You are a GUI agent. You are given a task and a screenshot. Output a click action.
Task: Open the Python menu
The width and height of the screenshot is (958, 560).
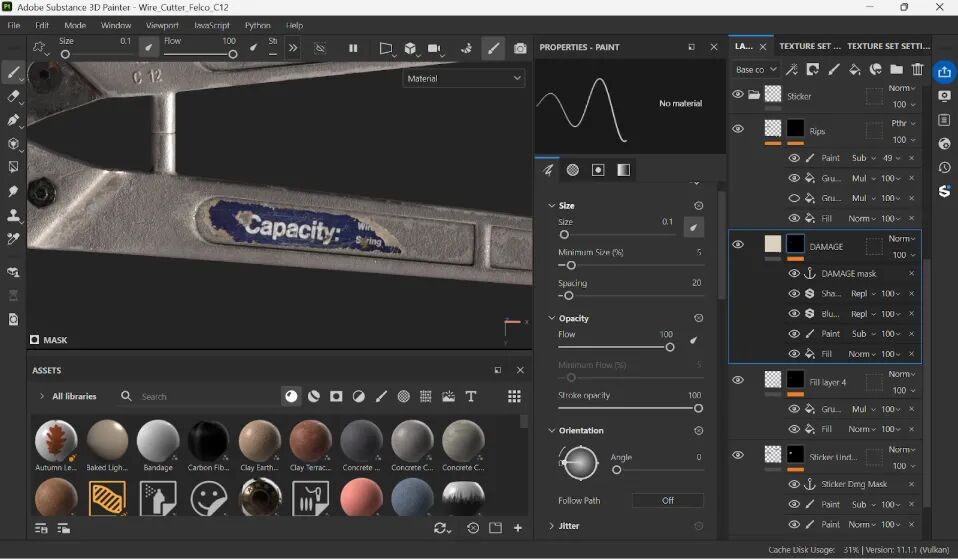click(257, 26)
